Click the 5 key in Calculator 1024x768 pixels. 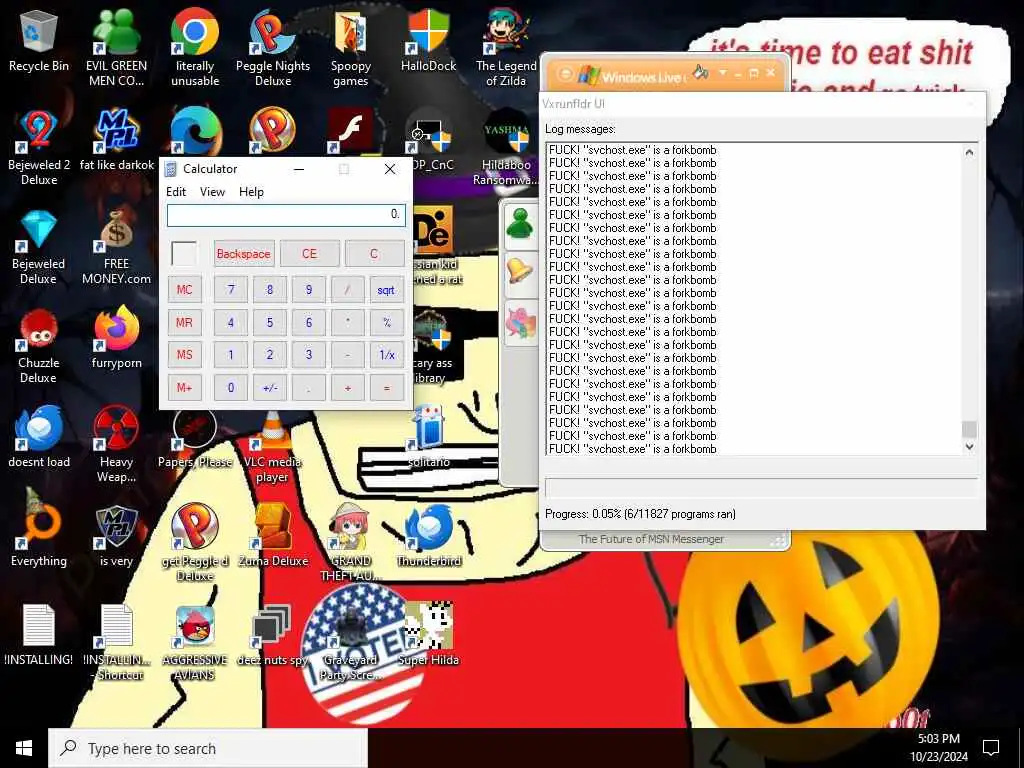click(270, 323)
